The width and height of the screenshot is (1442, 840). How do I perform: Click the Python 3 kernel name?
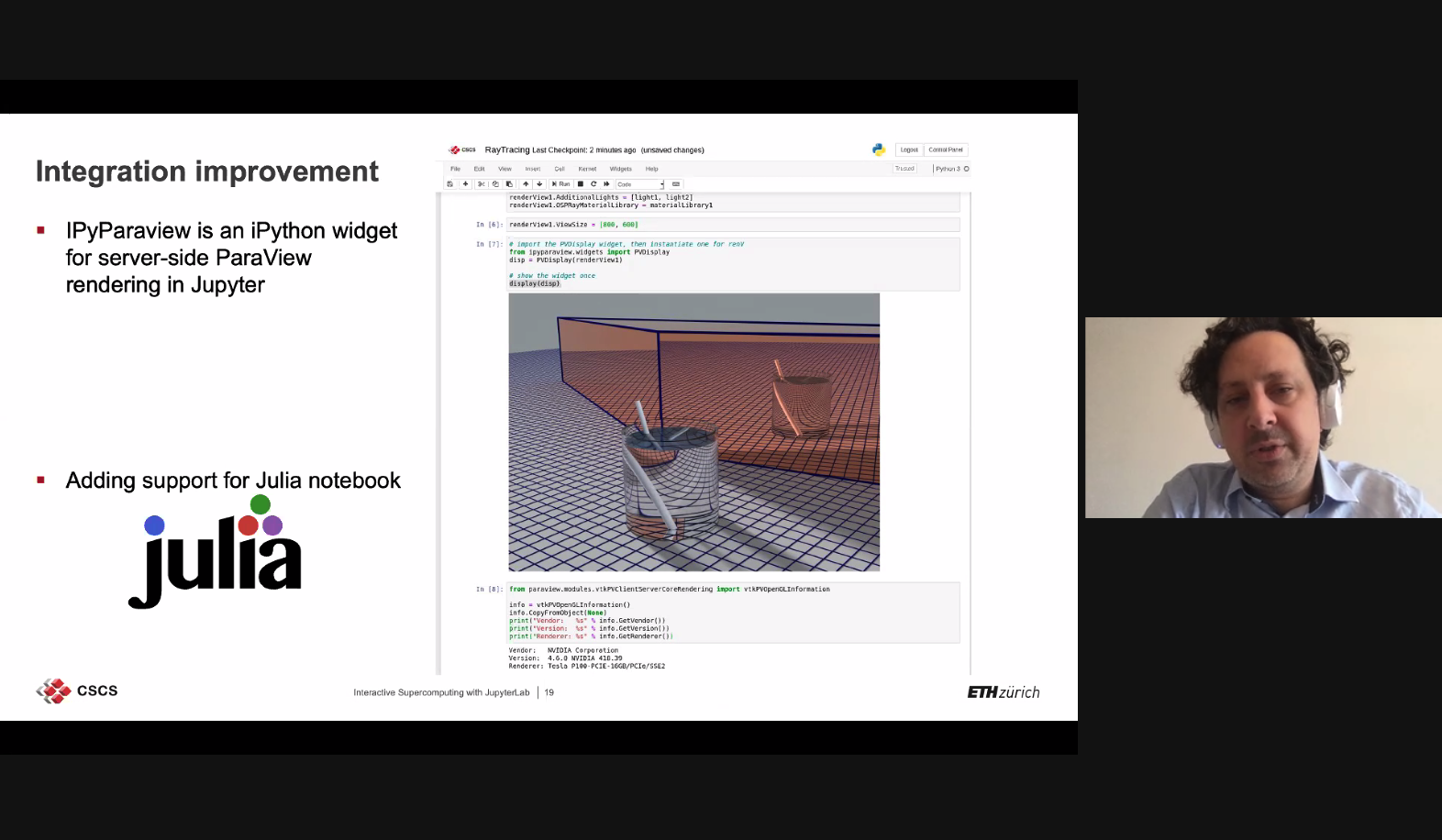point(948,169)
